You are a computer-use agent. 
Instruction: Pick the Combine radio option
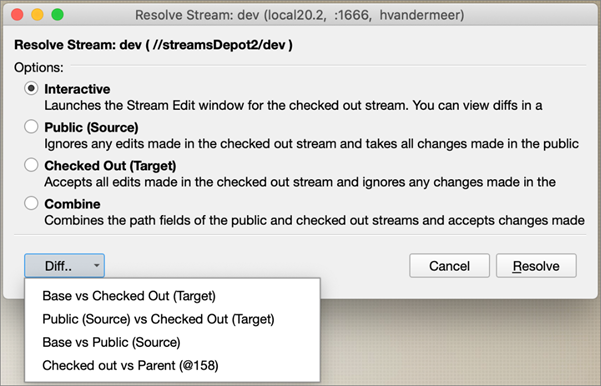(31, 203)
